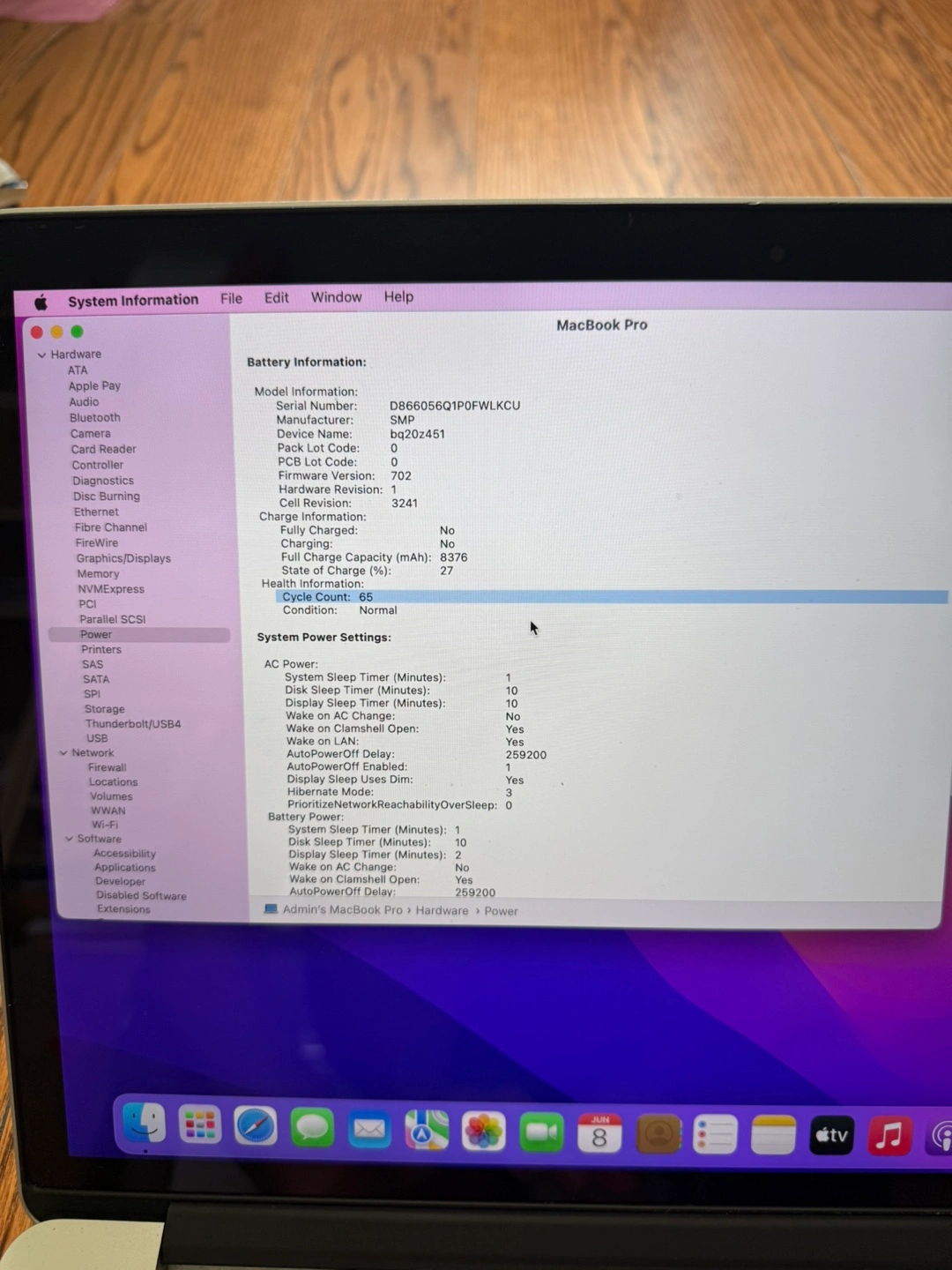Open Music from the Dock

pos(889,1136)
